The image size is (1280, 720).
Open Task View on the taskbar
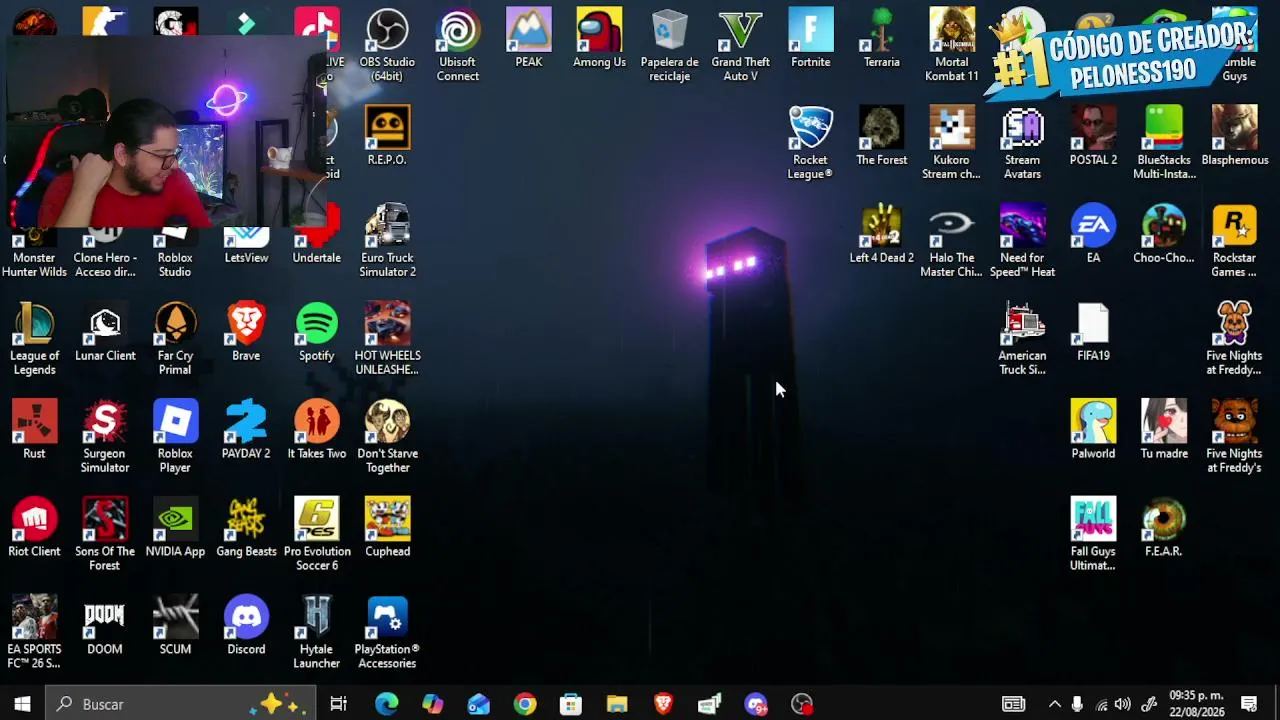tap(339, 704)
